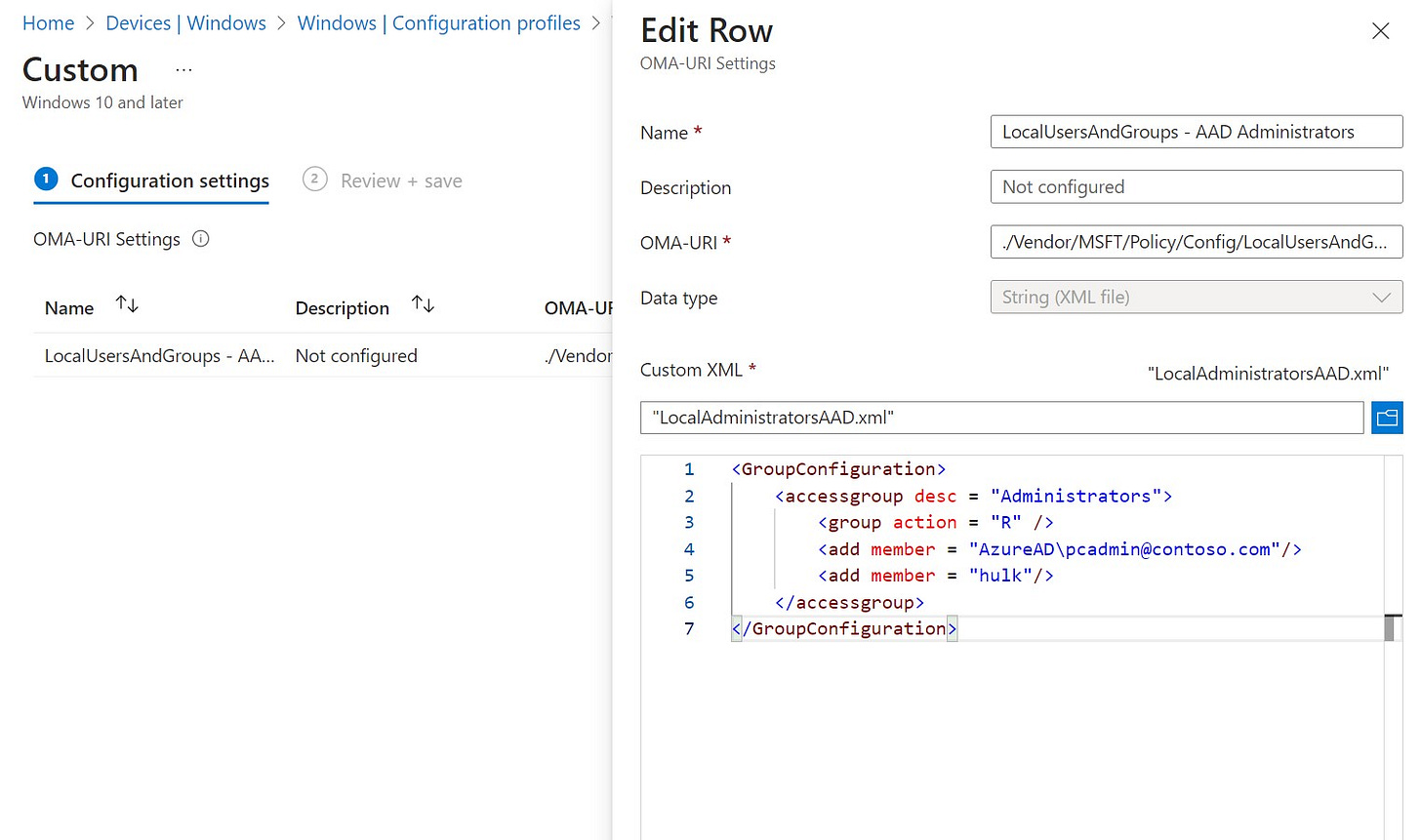Open the ellipsis menu beside Custom title
This screenshot has width=1421, height=840.
click(x=183, y=68)
